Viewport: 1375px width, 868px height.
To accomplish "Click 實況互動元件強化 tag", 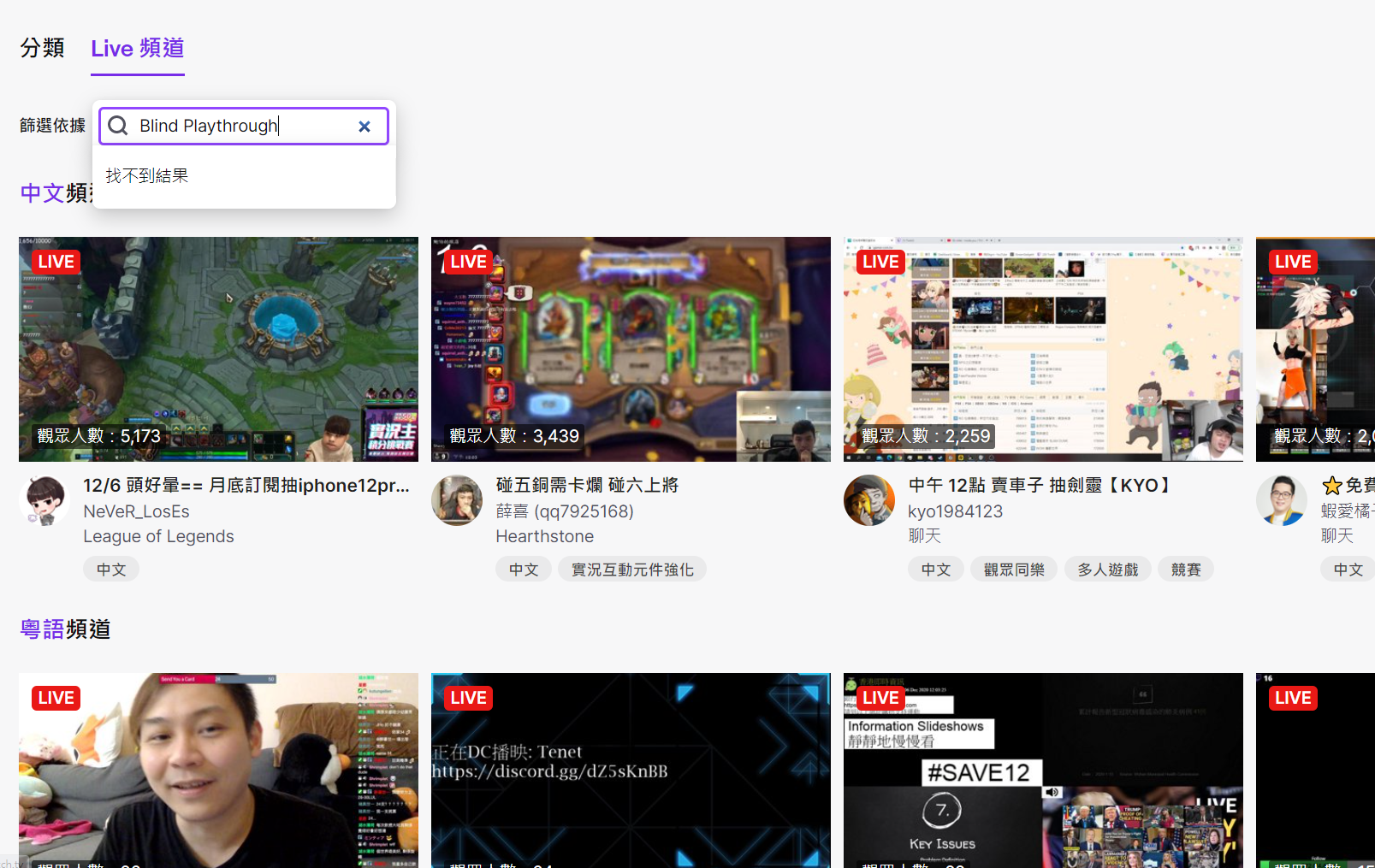I will click(632, 570).
